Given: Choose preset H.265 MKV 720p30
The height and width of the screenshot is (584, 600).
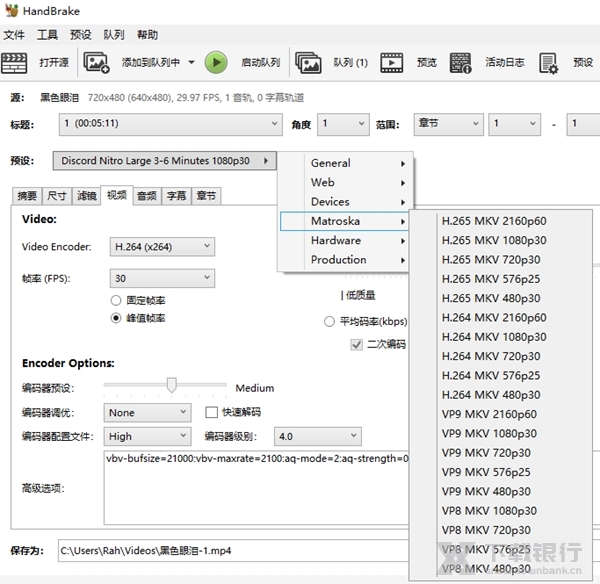Looking at the screenshot, I should [x=491, y=259].
